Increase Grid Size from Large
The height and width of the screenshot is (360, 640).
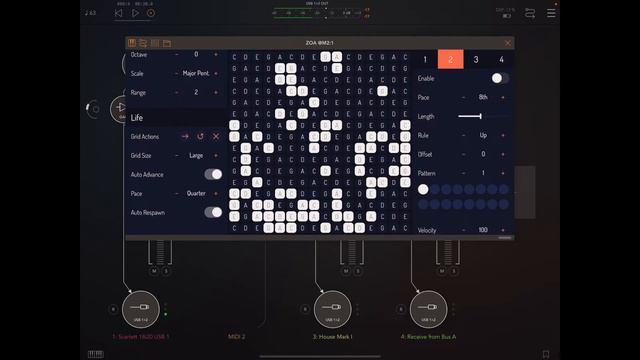pyautogui.click(x=216, y=156)
